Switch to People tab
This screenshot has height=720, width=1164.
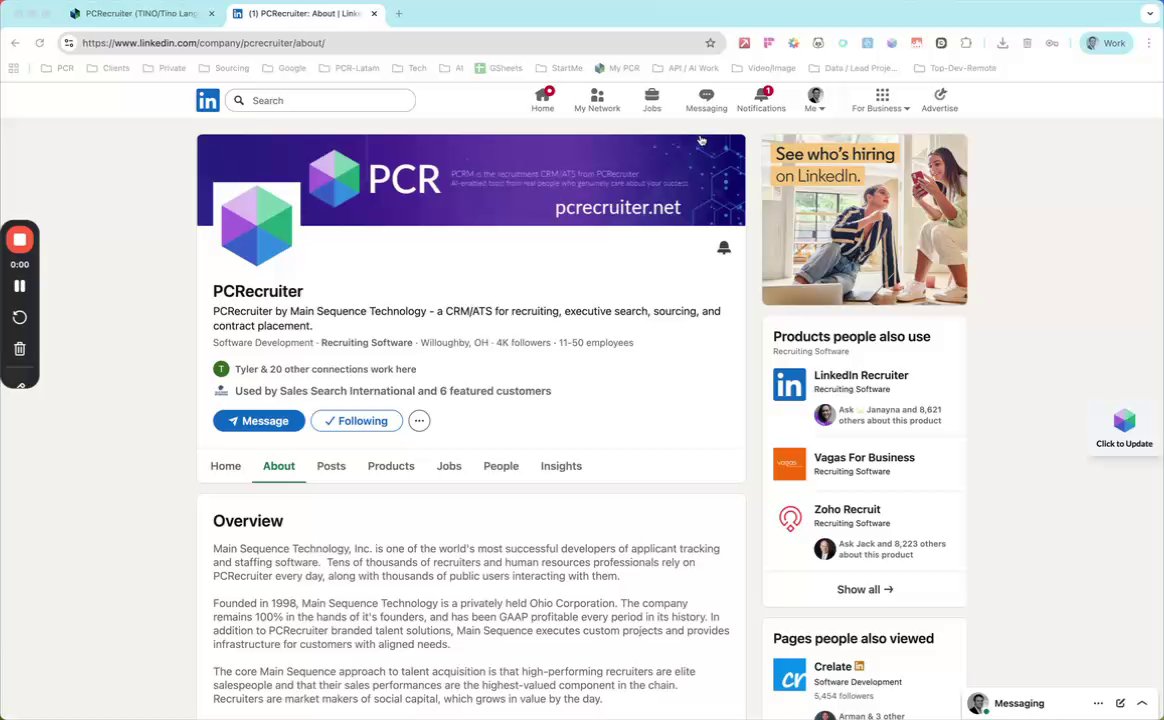[x=501, y=466]
